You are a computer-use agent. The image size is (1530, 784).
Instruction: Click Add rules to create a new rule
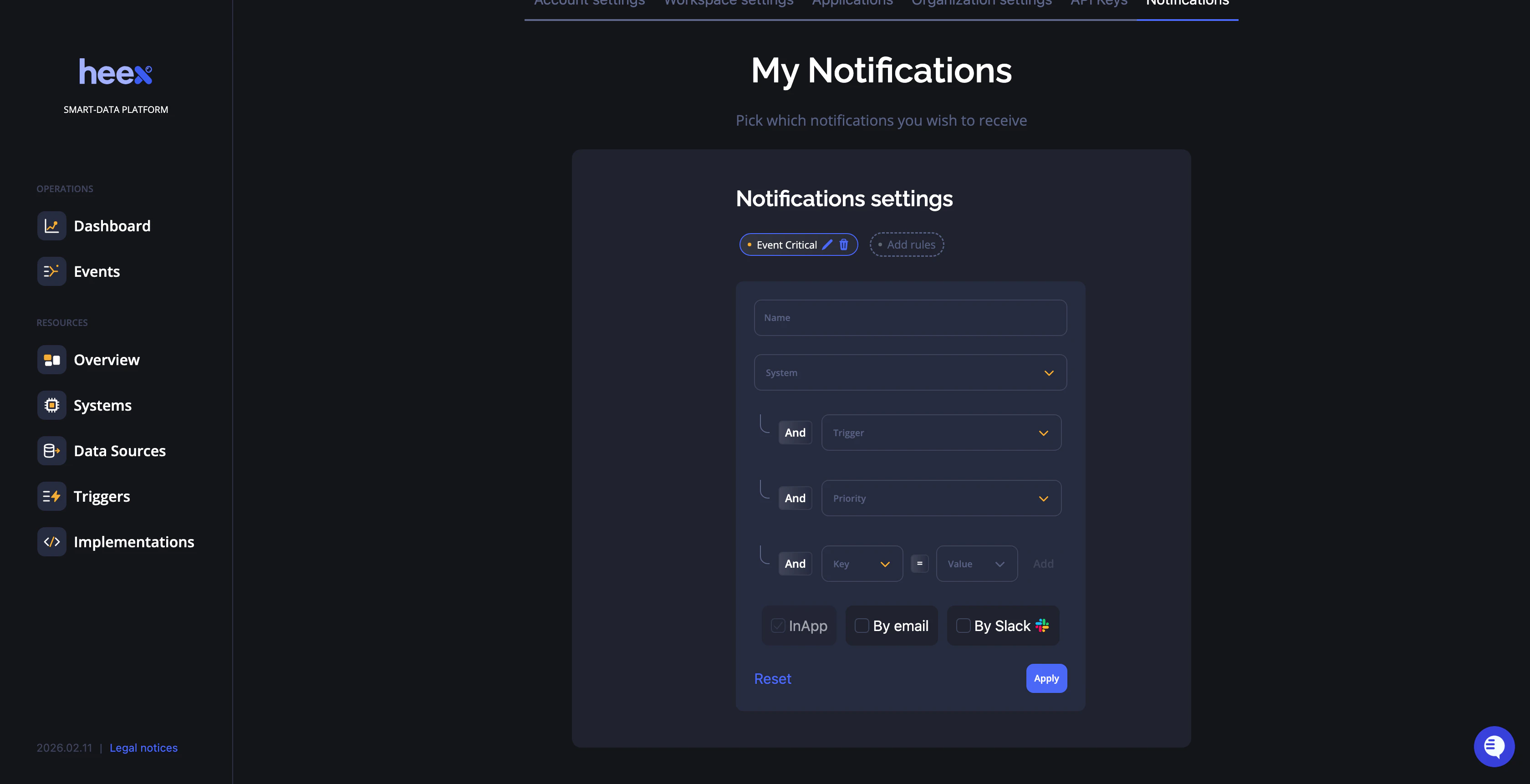[x=906, y=244]
